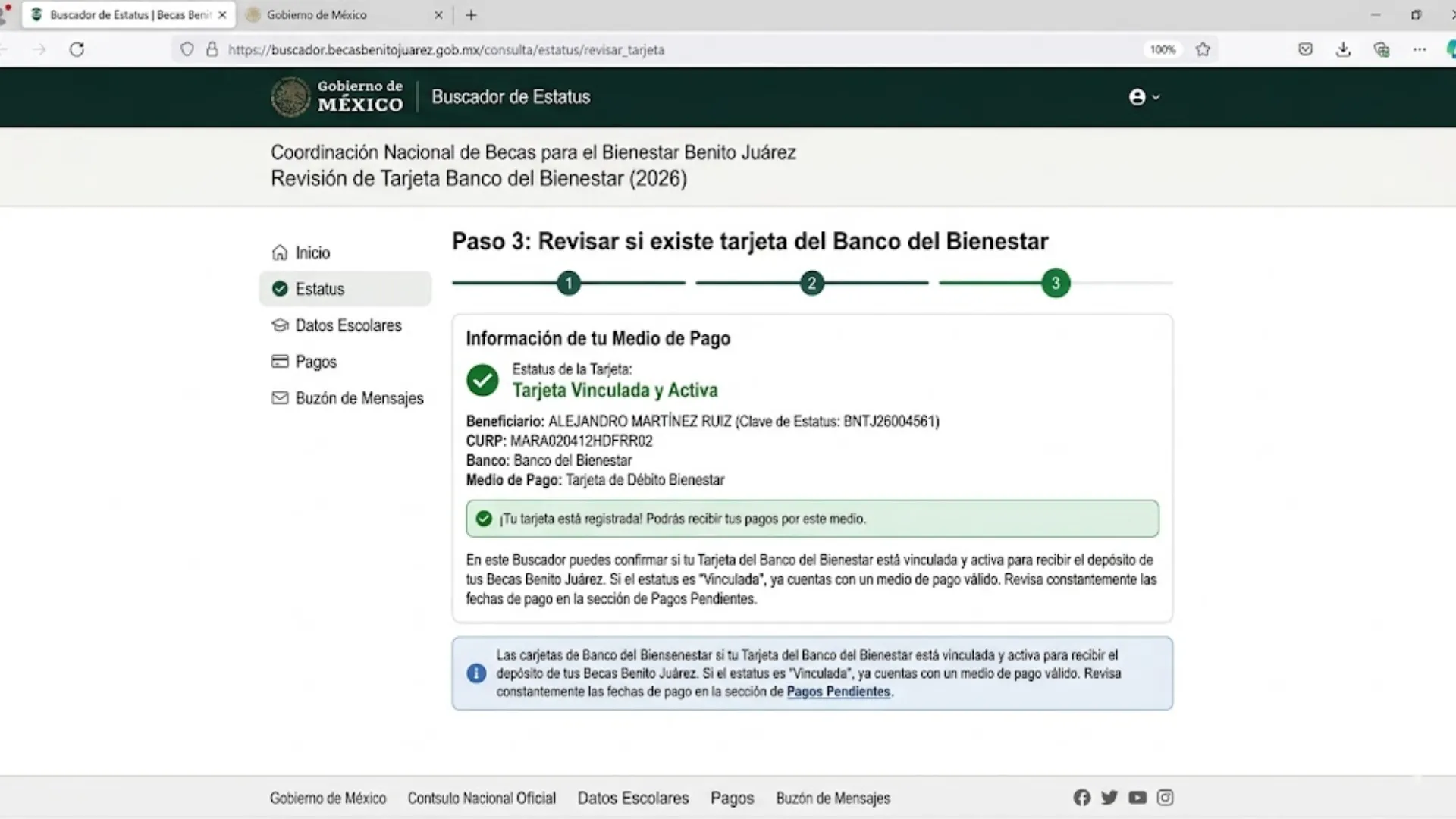Click the Buscador de Estatus header title
The height and width of the screenshot is (819, 1456).
pos(510,97)
